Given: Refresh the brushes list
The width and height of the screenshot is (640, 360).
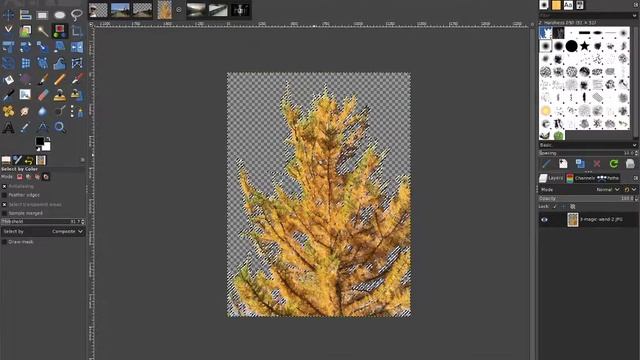Looking at the screenshot, I should 613,164.
